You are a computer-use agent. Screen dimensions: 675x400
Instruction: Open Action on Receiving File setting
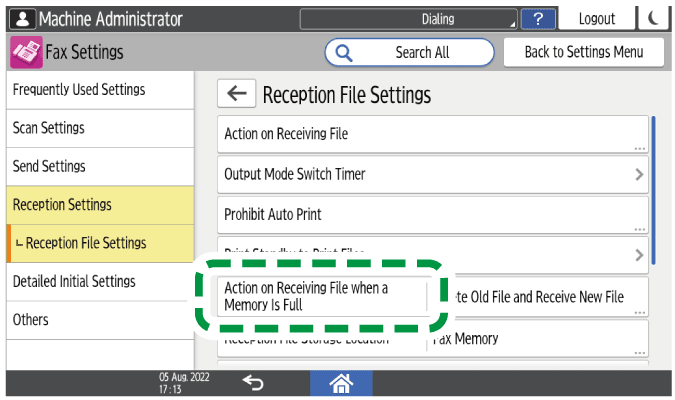[x=432, y=134]
